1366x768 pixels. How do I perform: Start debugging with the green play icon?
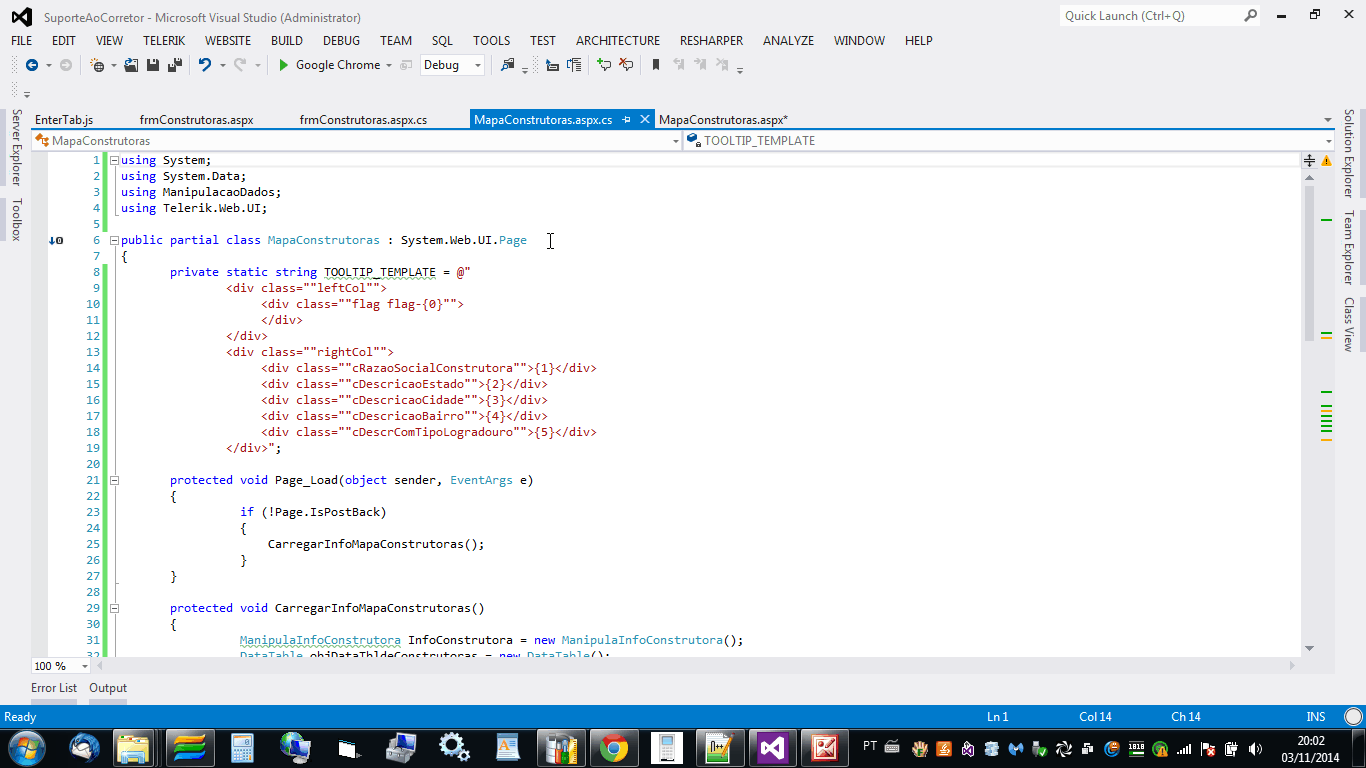tap(284, 65)
